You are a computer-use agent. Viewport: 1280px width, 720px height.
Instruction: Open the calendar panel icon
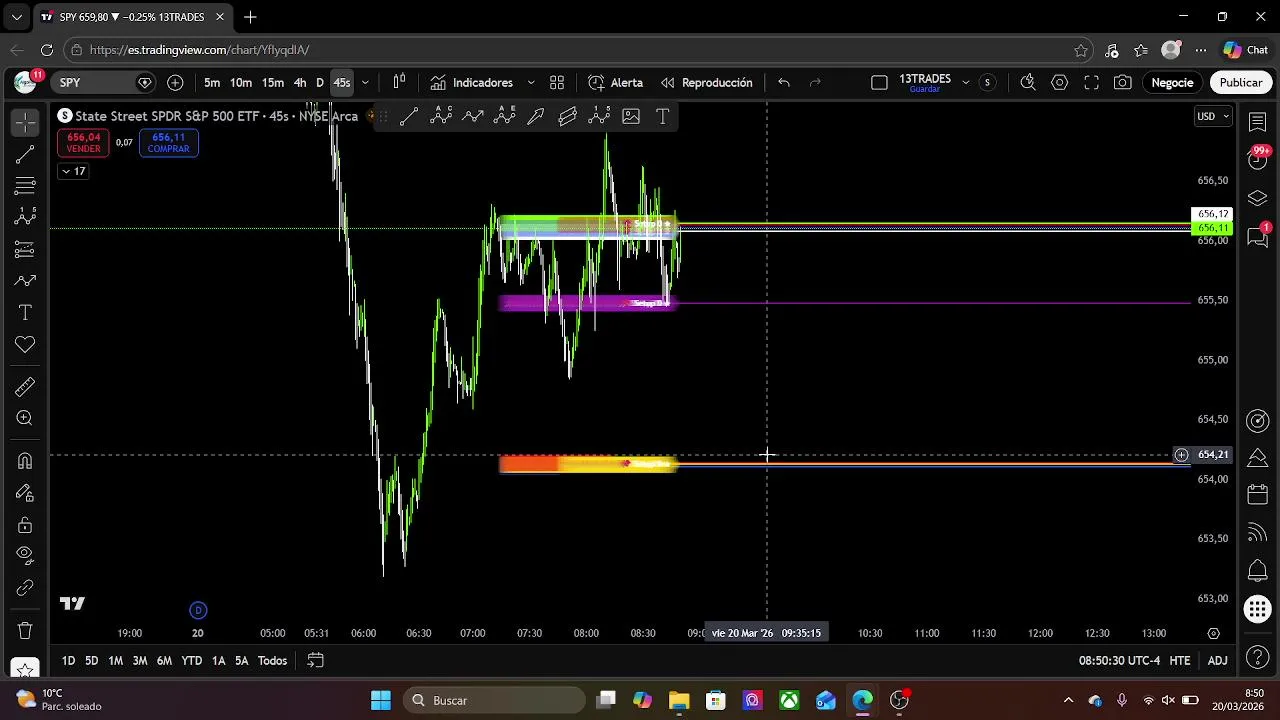tap(1258, 495)
